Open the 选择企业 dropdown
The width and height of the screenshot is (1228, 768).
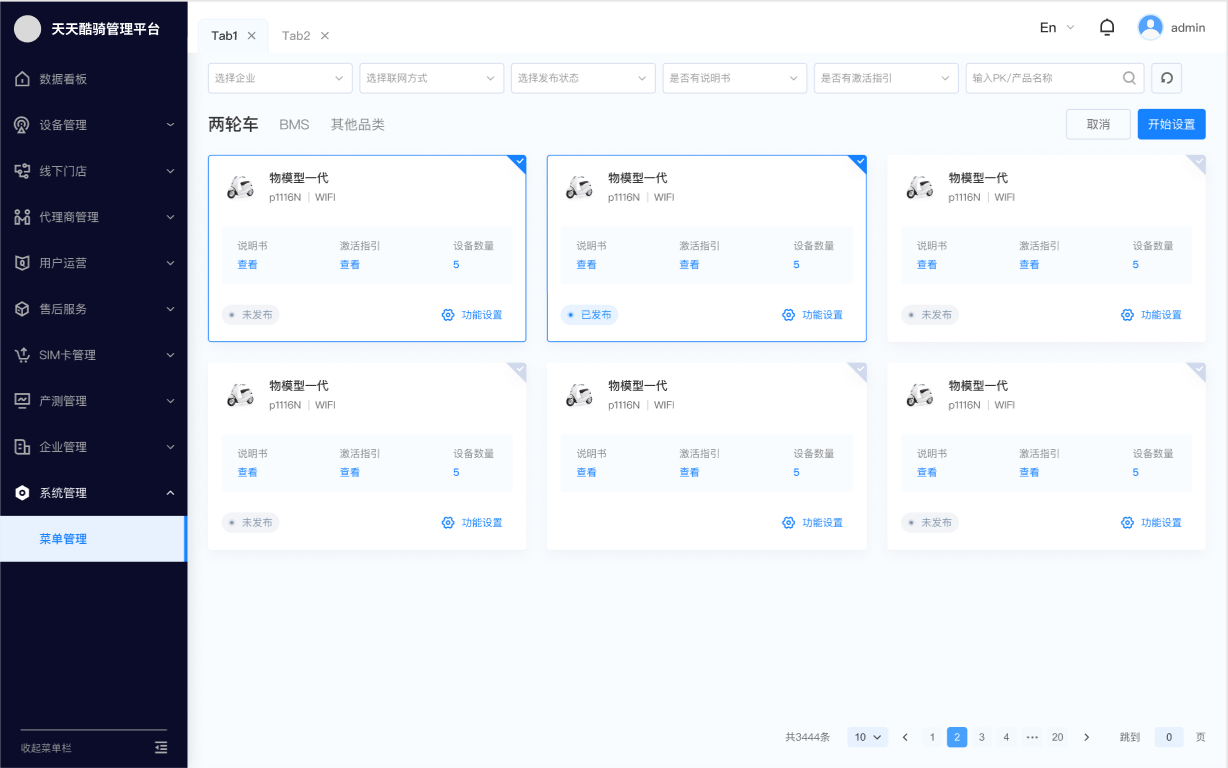280,78
